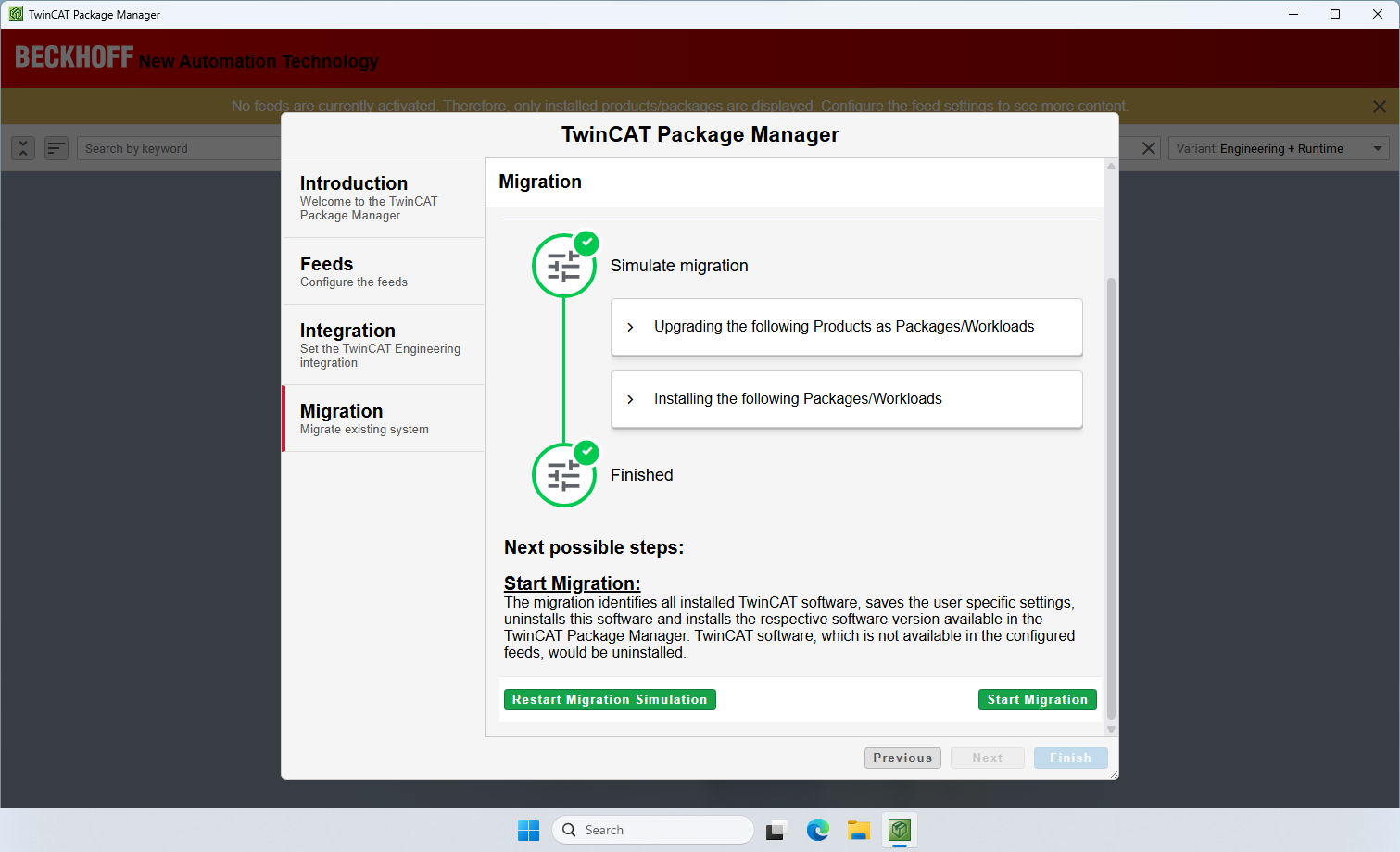Open Task View on the taskbar
The height and width of the screenshot is (852, 1400).
[776, 830]
